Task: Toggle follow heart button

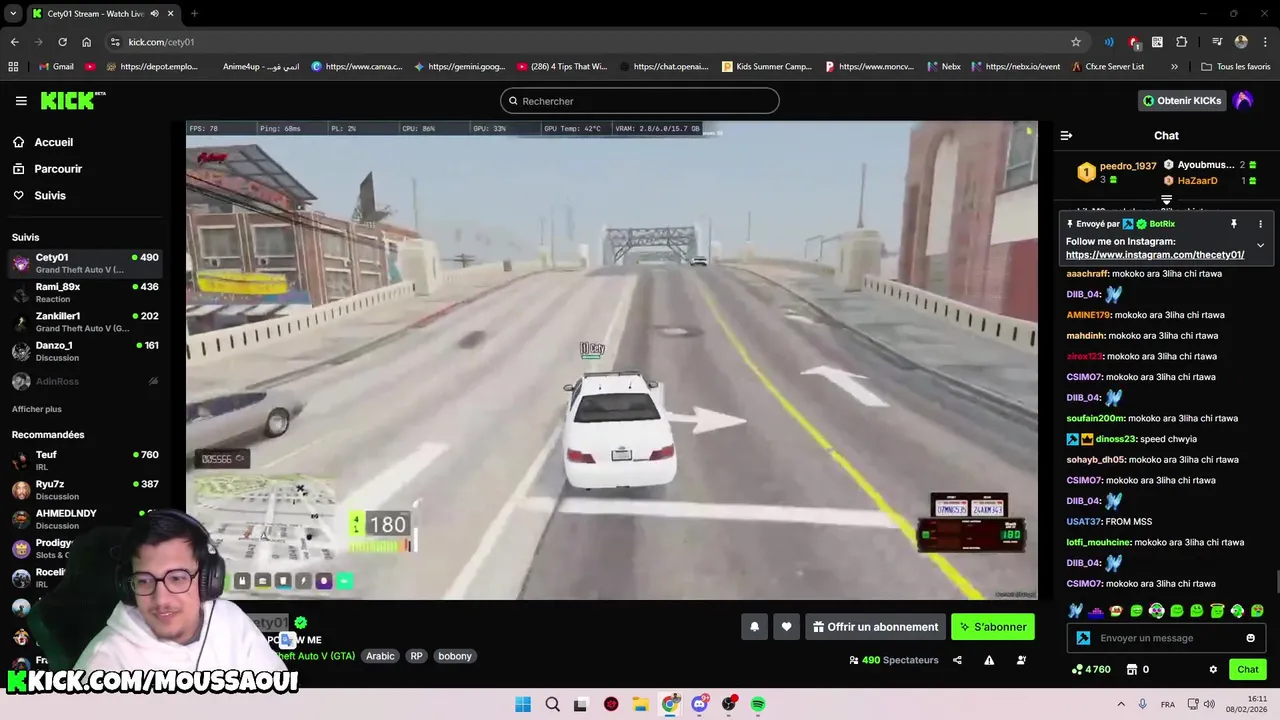Action: 787,627
